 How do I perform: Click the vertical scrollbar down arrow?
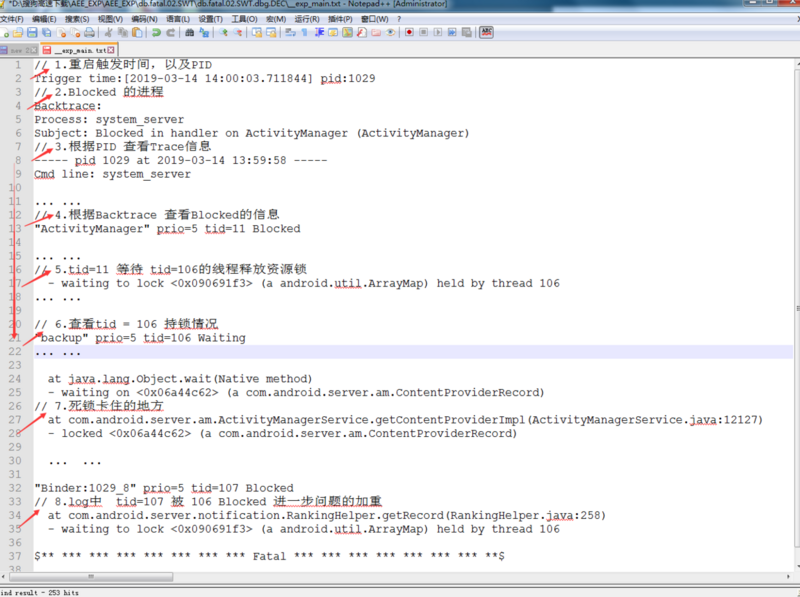[x=797, y=565]
